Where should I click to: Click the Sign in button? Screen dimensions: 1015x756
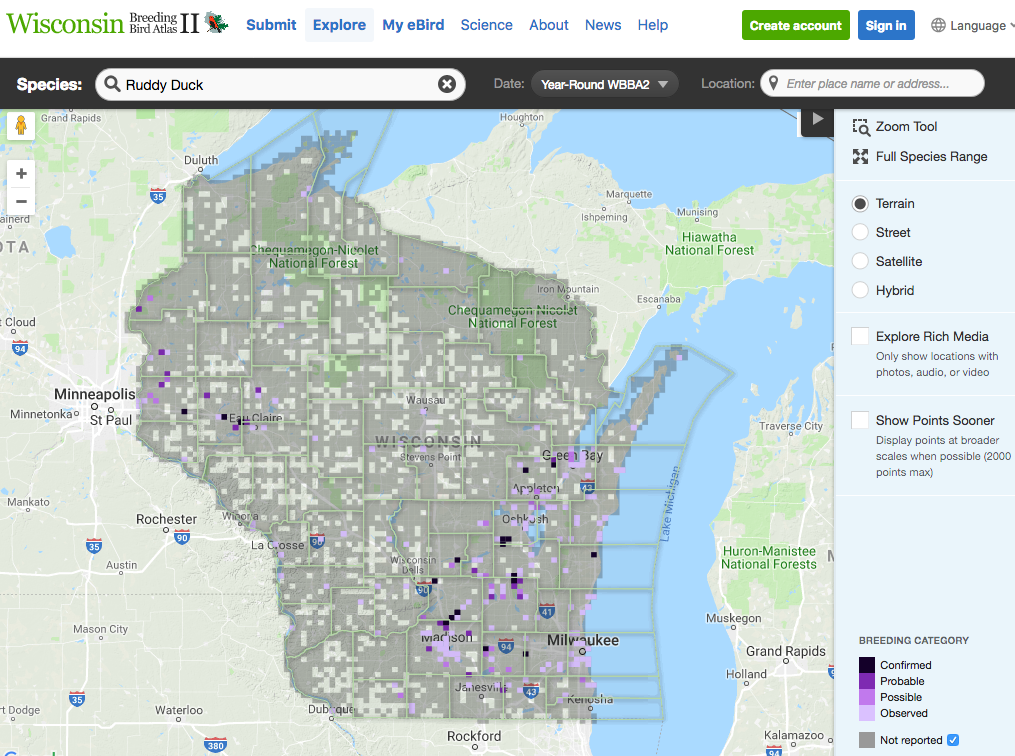click(886, 25)
